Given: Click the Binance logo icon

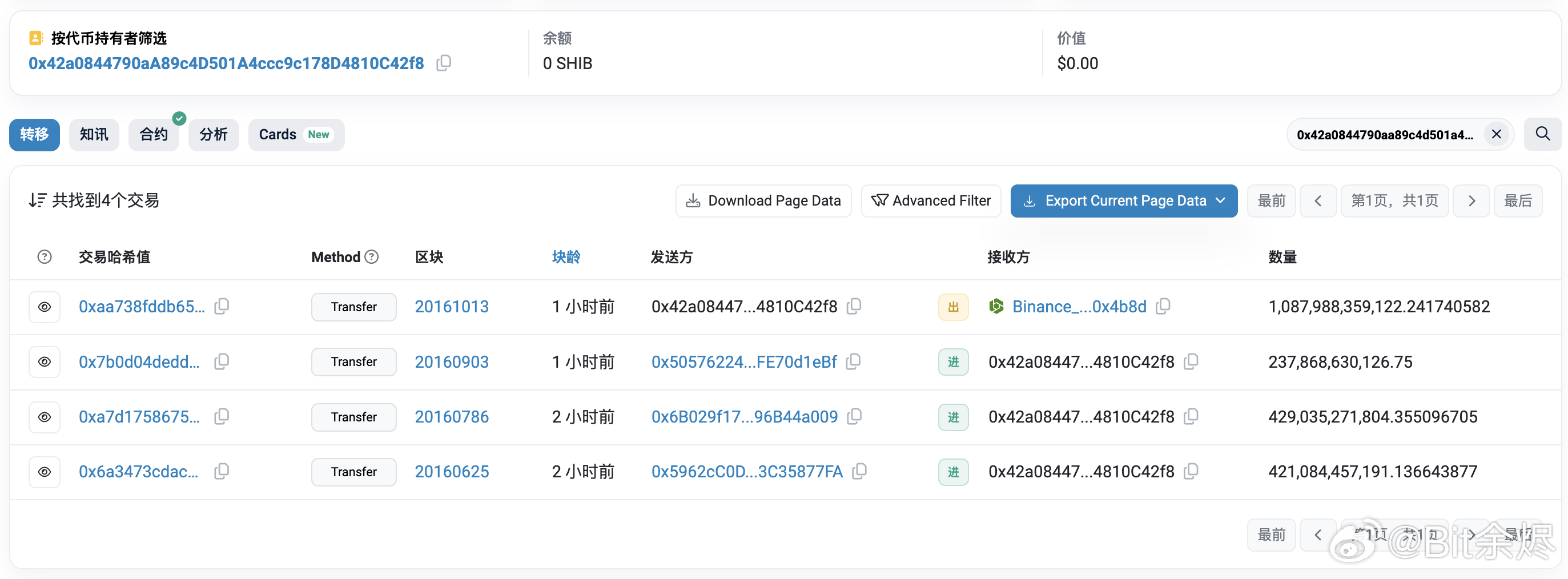Looking at the screenshot, I should (996, 306).
